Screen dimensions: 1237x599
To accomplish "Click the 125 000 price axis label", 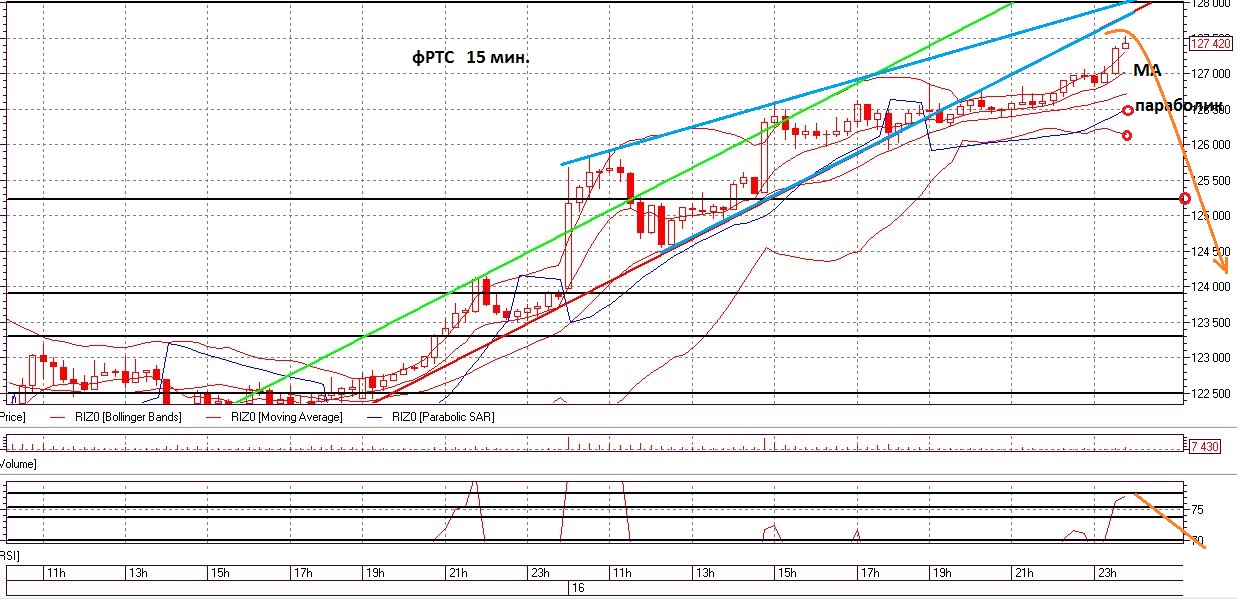I will pyautogui.click(x=1210, y=216).
